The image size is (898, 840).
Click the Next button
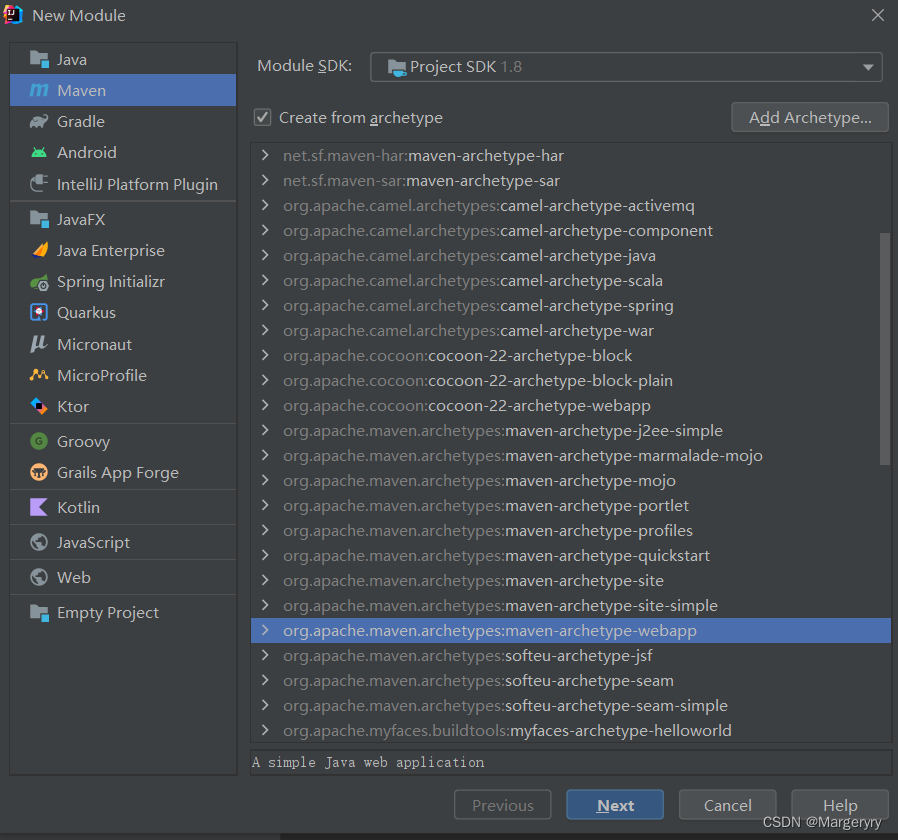coord(614,804)
